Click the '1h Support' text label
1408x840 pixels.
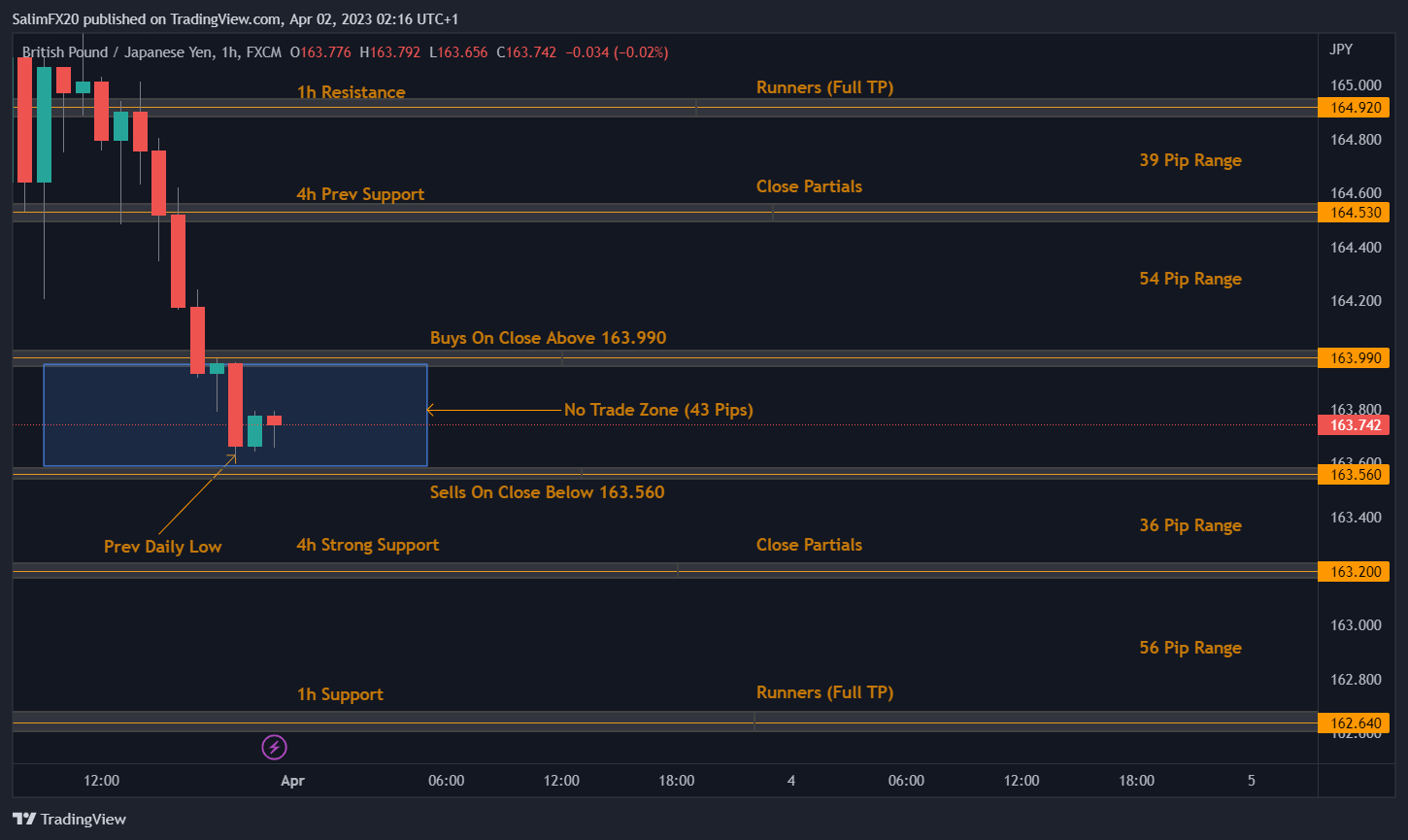(x=340, y=694)
